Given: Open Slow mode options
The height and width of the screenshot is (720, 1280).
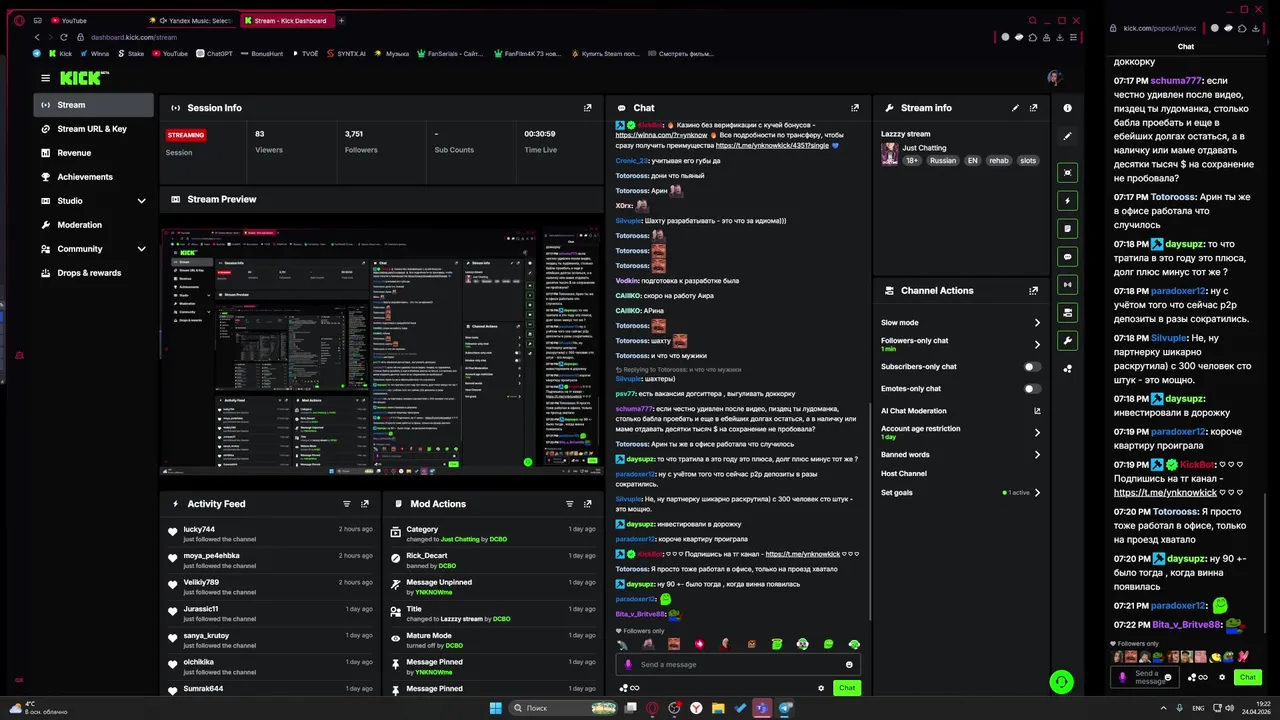Looking at the screenshot, I should (961, 323).
